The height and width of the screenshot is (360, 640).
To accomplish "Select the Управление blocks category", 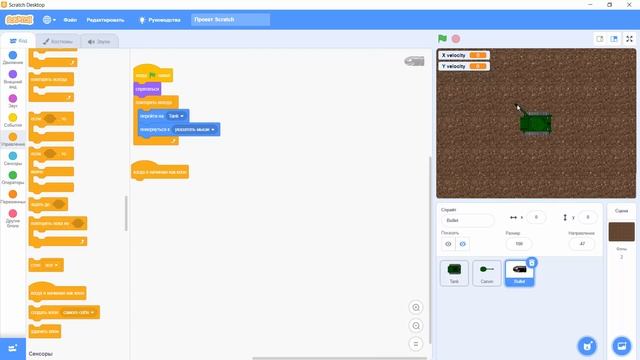I will tap(13, 139).
